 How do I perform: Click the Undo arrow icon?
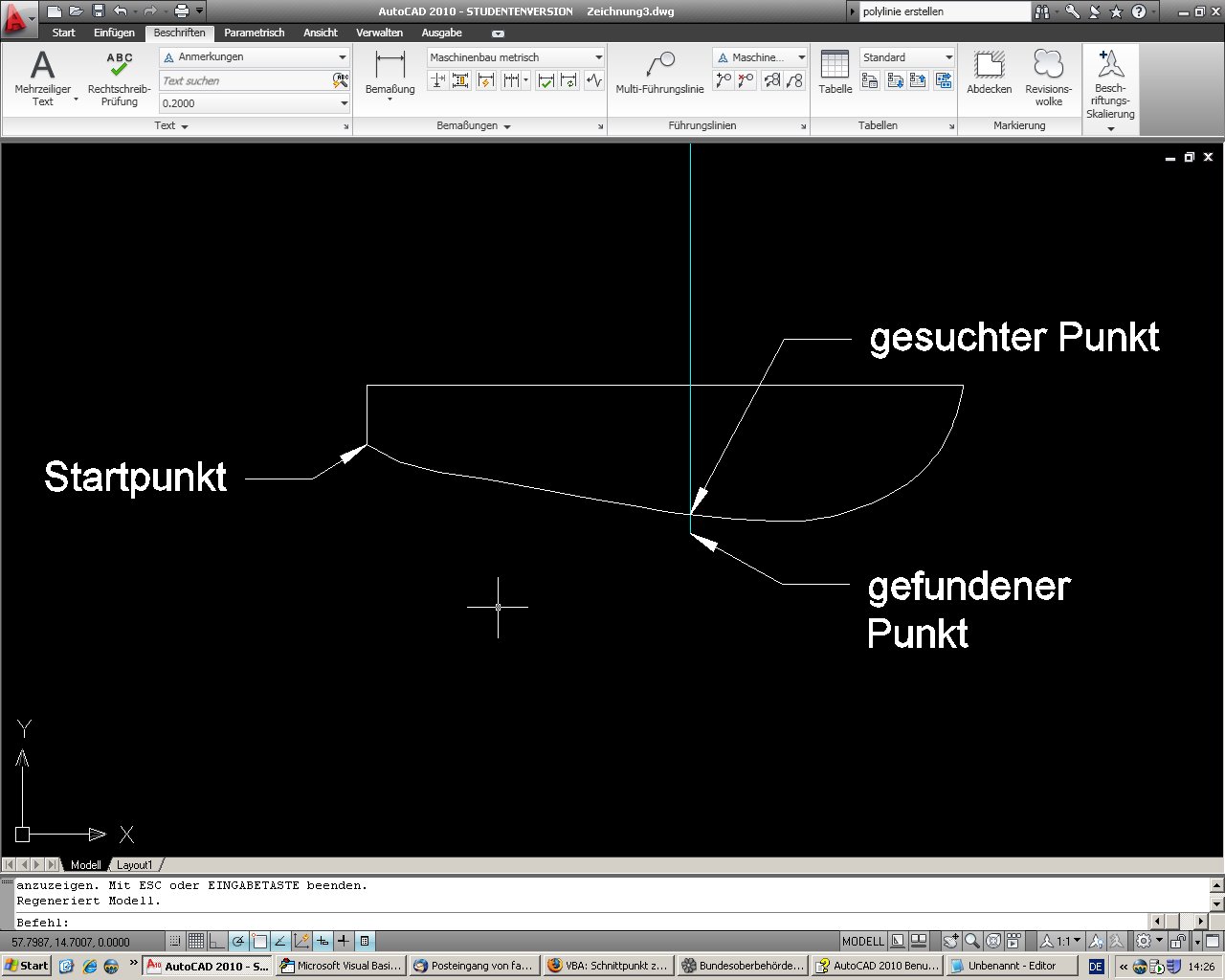pos(120,11)
